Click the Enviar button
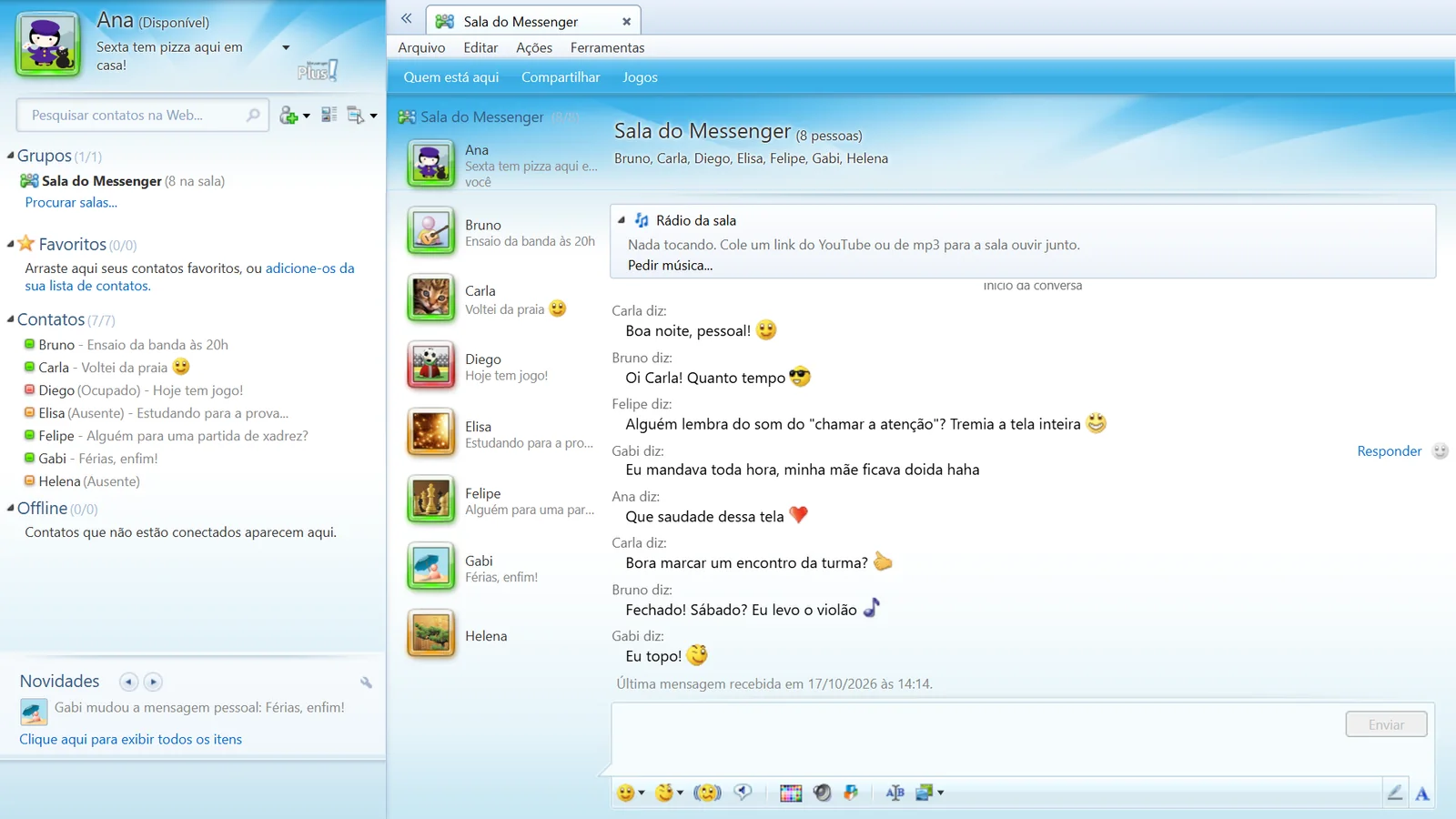Image resolution: width=1456 pixels, height=819 pixels. pos(1386,724)
